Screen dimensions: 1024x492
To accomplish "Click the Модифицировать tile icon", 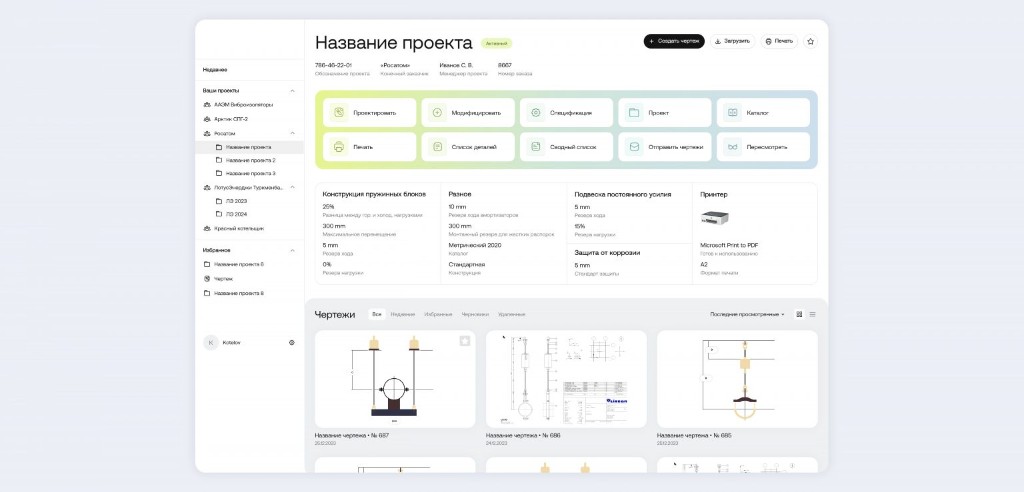I will pos(437,113).
